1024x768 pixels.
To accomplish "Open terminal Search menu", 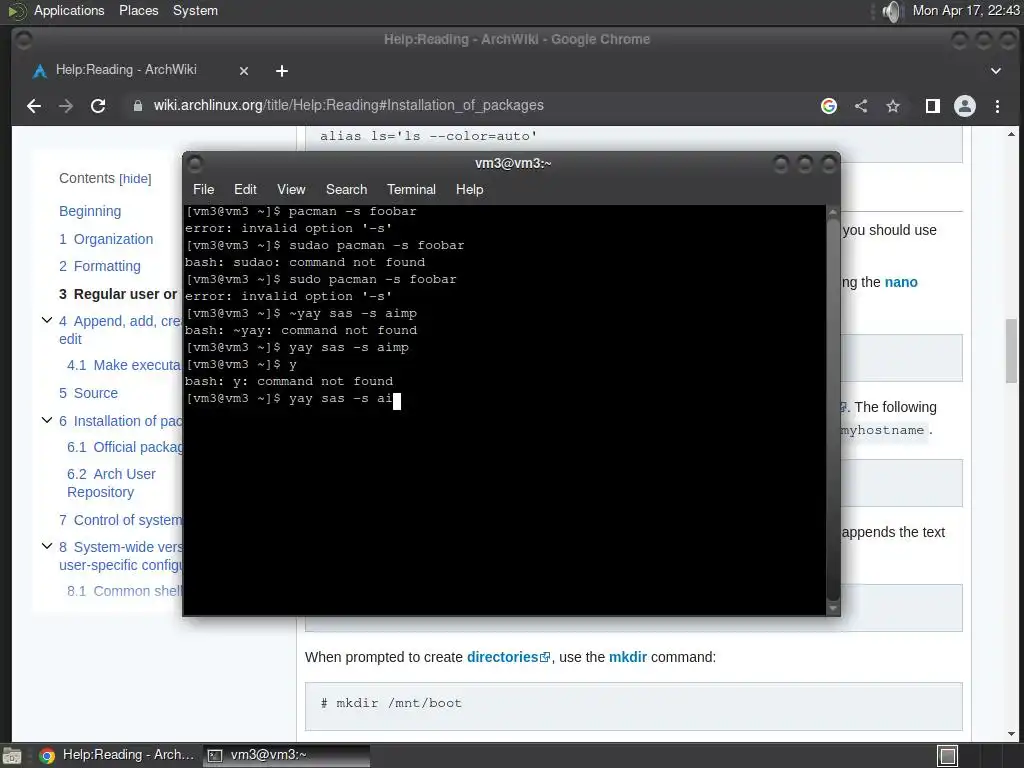I will pos(346,189).
